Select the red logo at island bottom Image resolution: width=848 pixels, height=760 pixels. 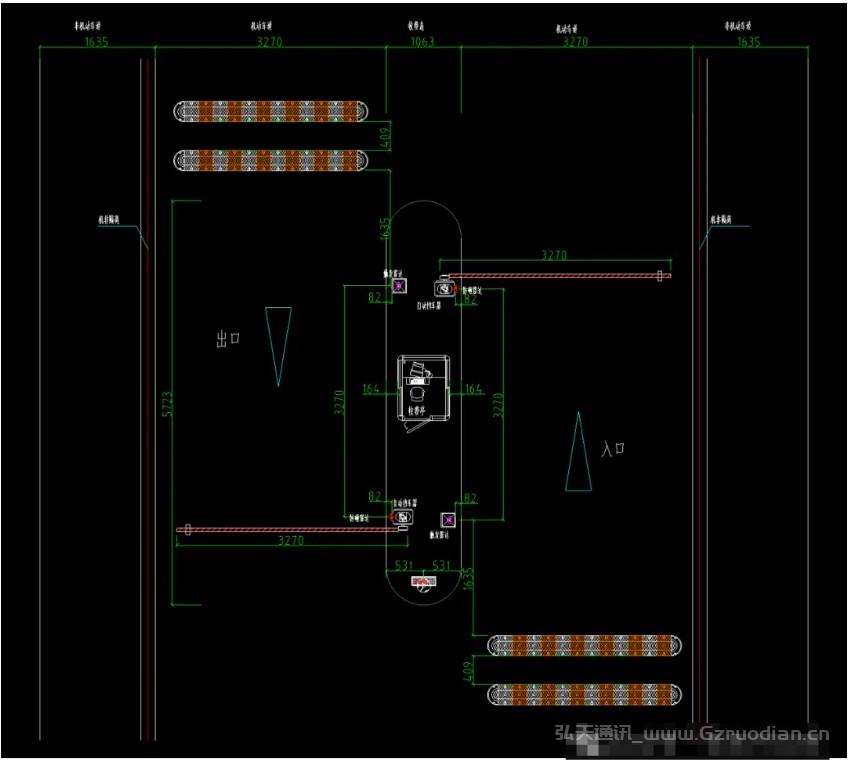click(x=425, y=579)
